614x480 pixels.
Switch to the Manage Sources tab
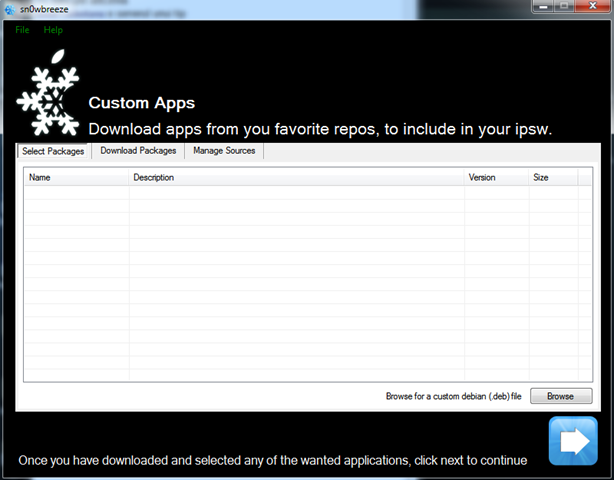click(x=224, y=151)
